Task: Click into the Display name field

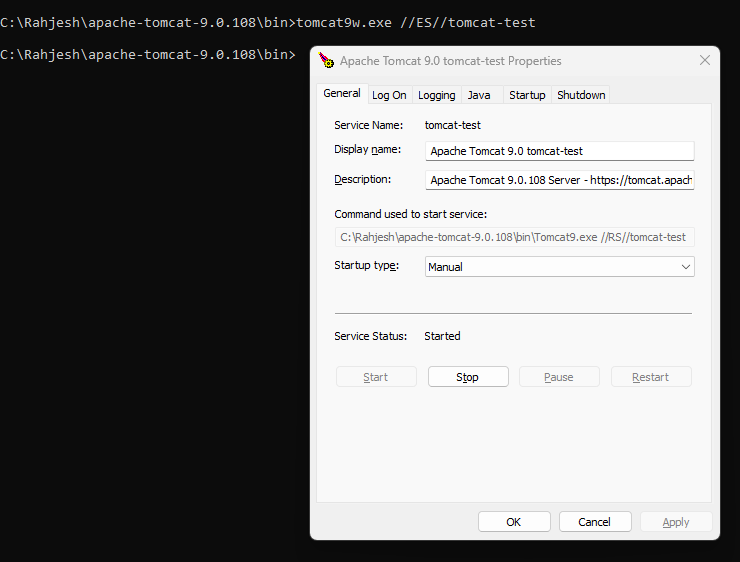Action: tap(559, 151)
